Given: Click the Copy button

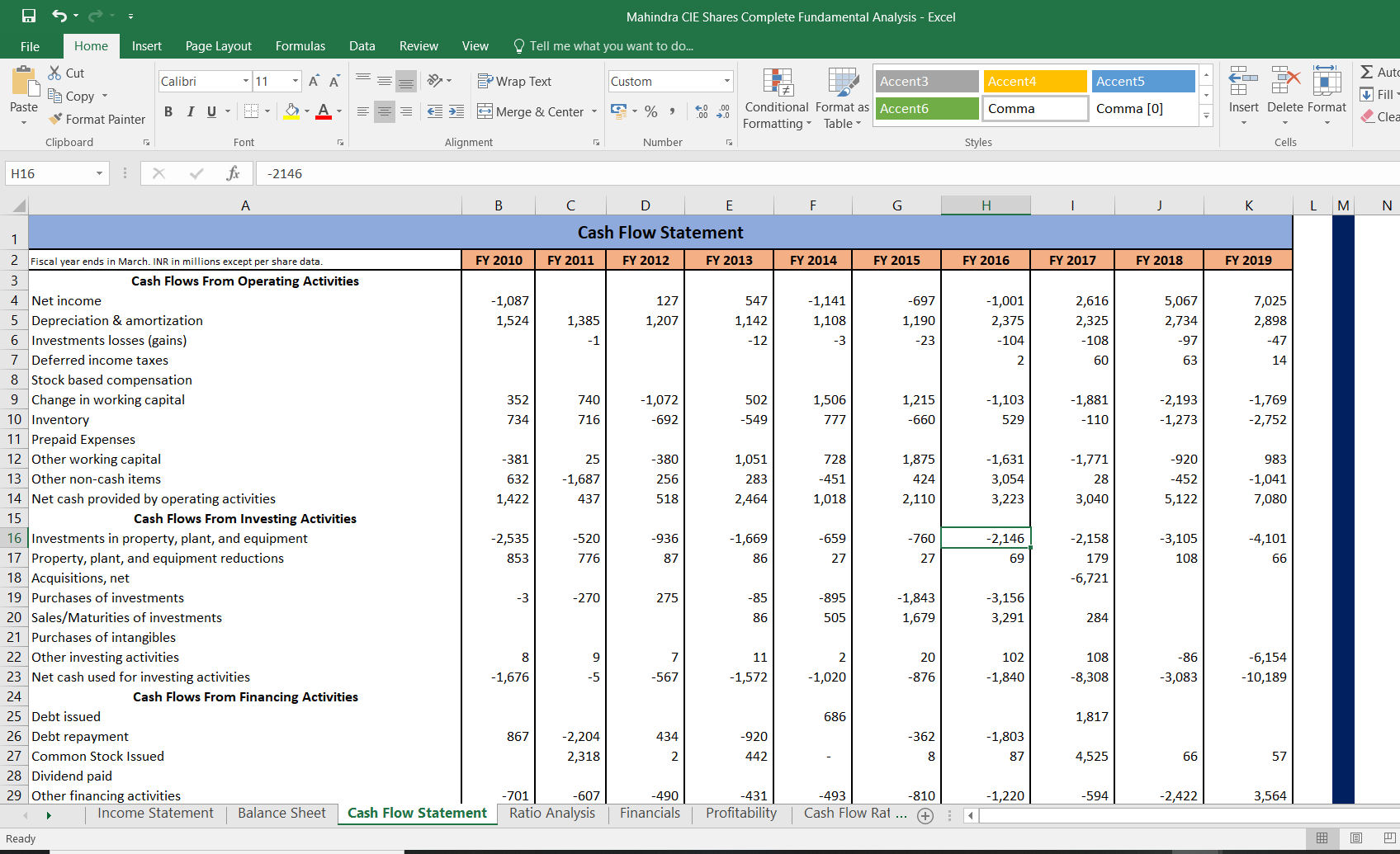Looking at the screenshot, I should 71,97.
